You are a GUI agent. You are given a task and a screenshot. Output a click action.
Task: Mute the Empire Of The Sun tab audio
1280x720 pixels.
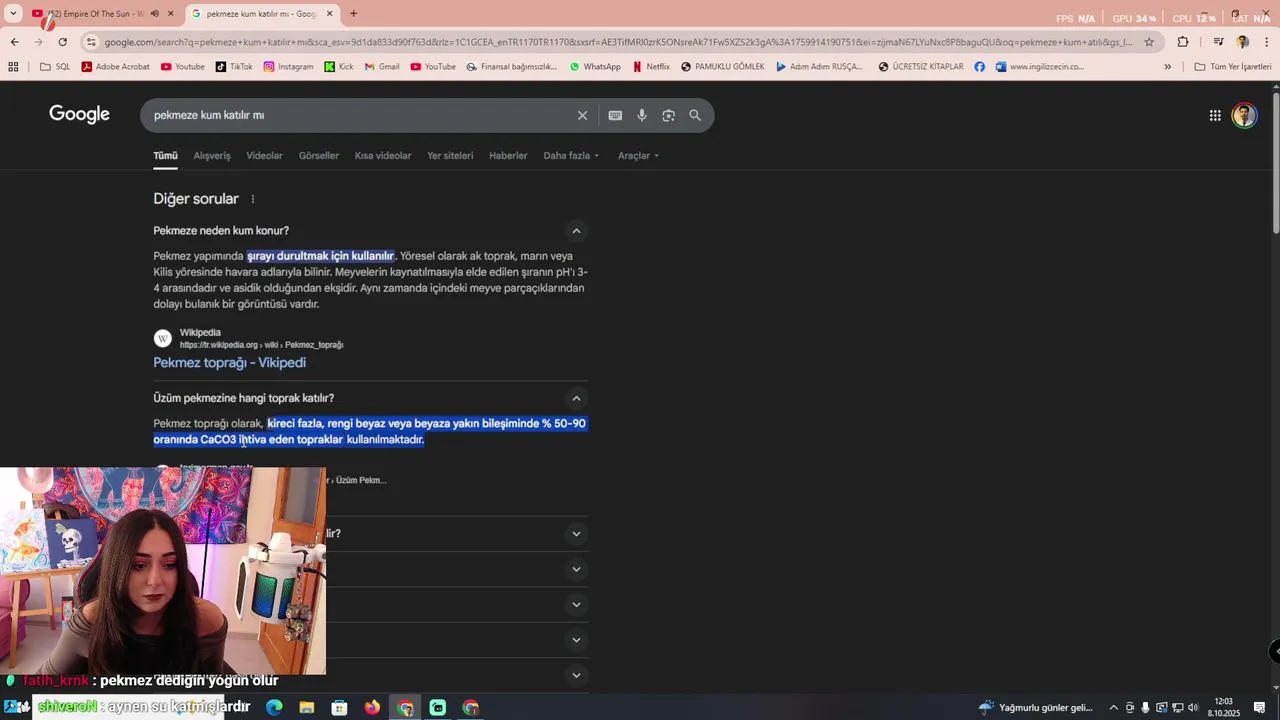[154, 14]
